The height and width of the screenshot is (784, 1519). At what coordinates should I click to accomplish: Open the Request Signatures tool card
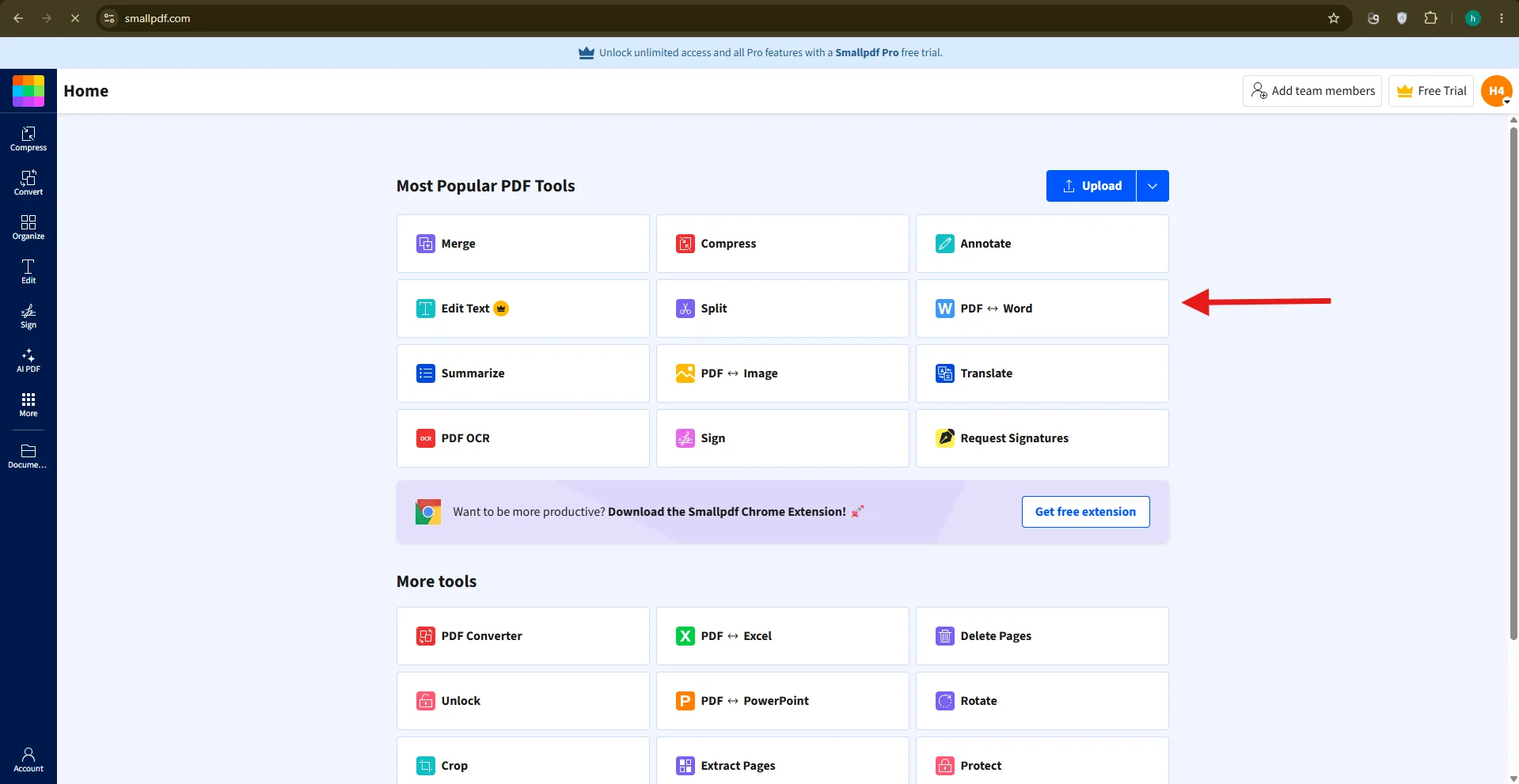point(1042,438)
